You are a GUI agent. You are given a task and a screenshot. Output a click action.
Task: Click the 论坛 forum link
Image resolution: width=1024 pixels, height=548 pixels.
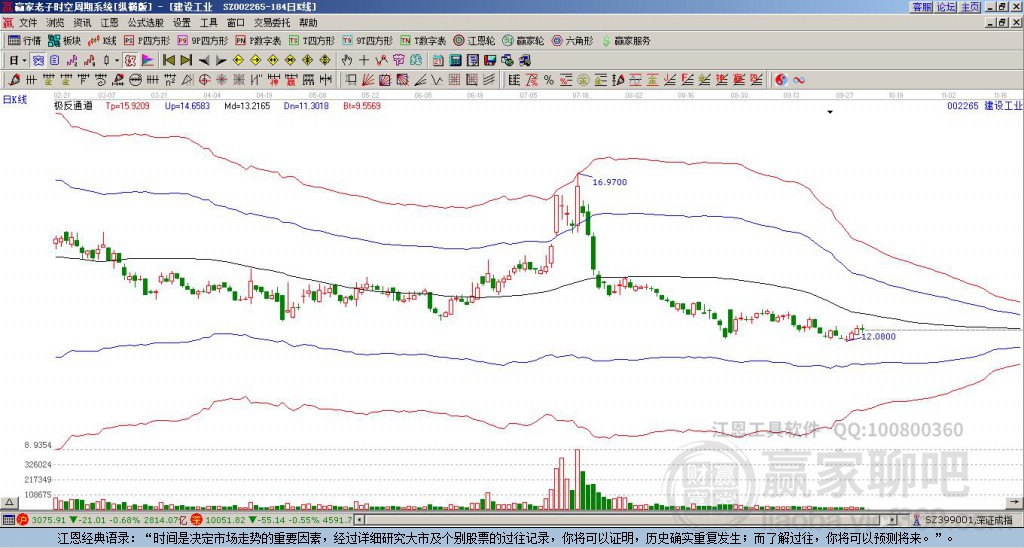tap(946, 7)
